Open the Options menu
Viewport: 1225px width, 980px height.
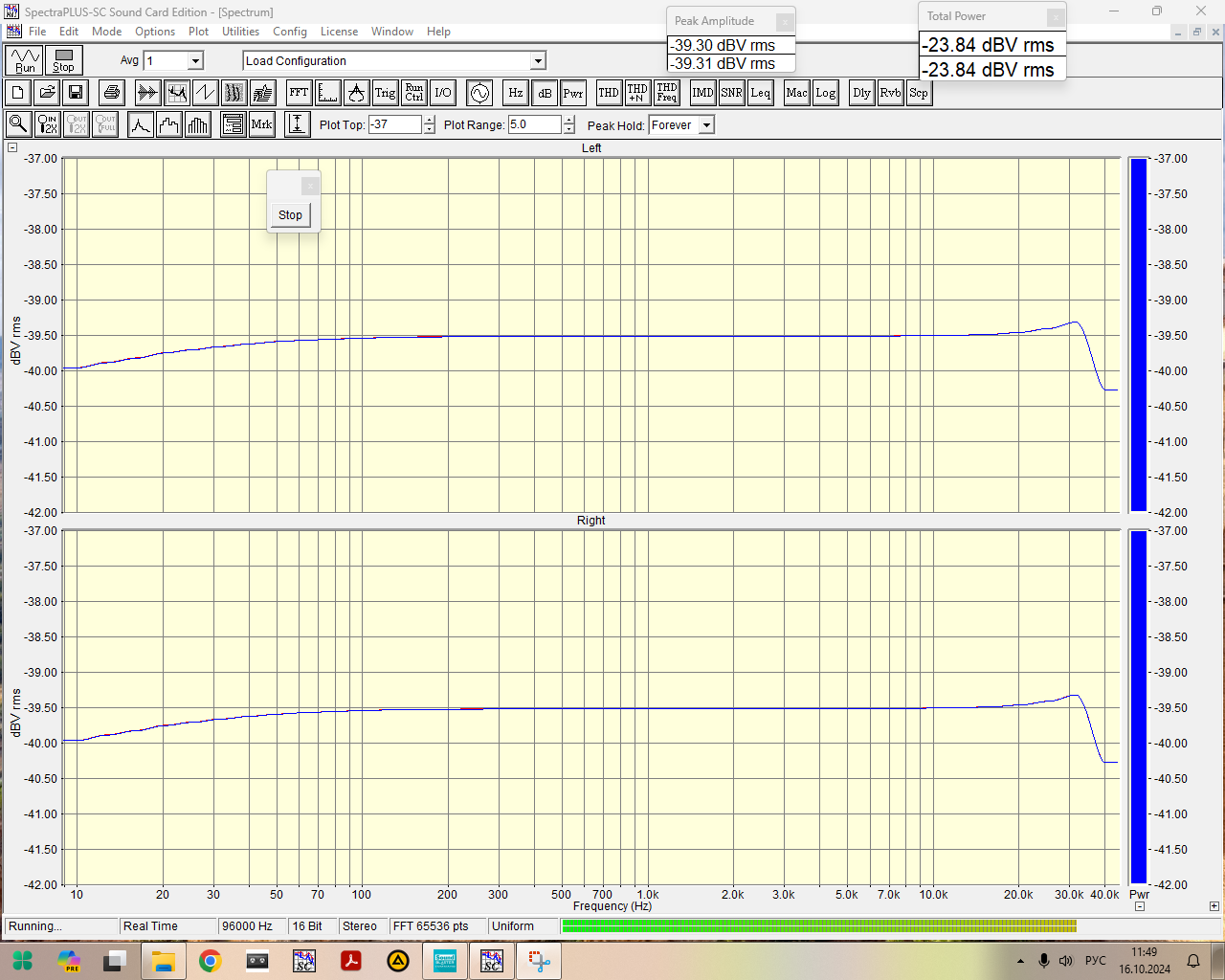pyautogui.click(x=155, y=32)
